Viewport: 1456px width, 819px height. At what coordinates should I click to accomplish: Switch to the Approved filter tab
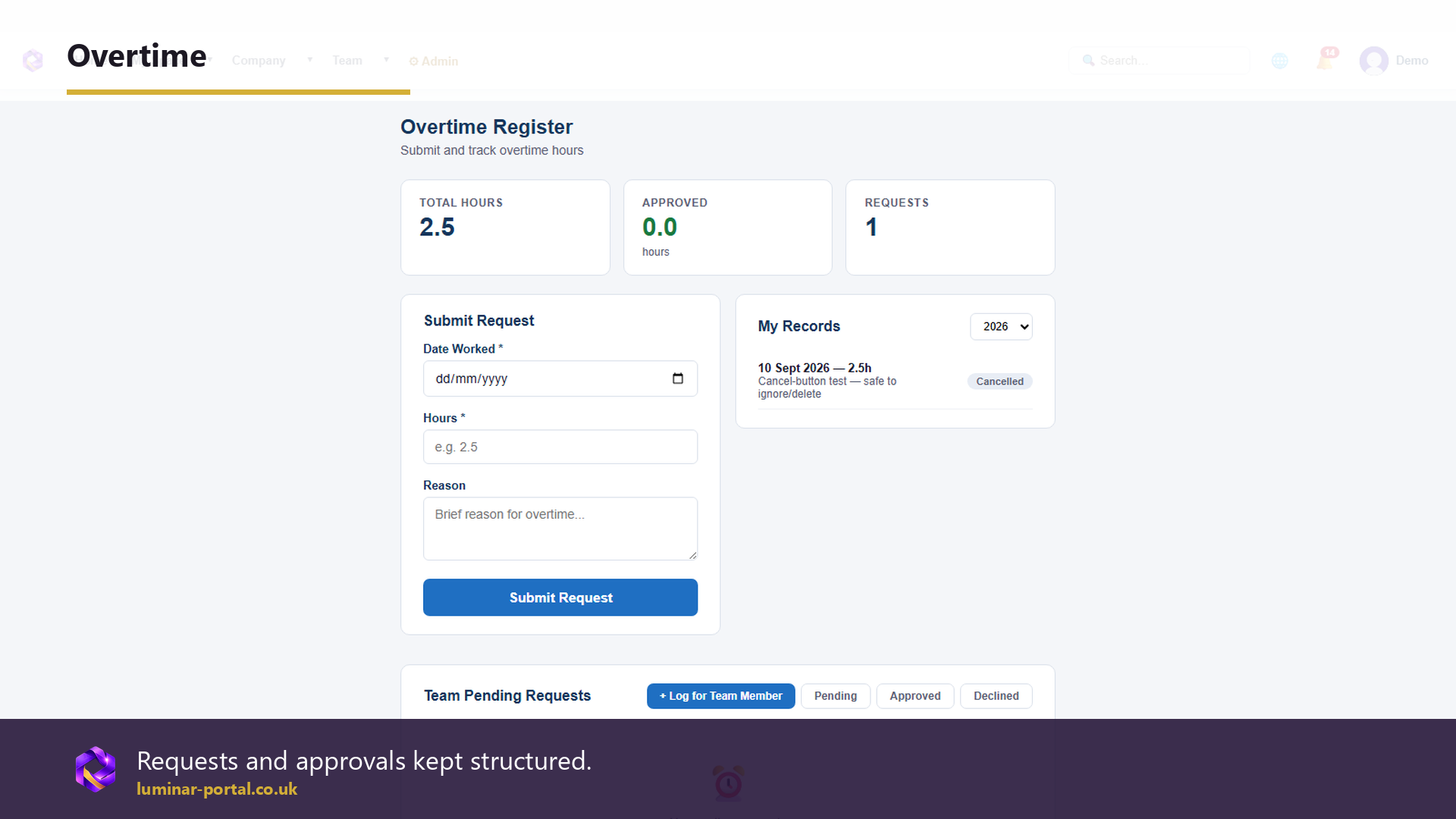click(x=915, y=696)
